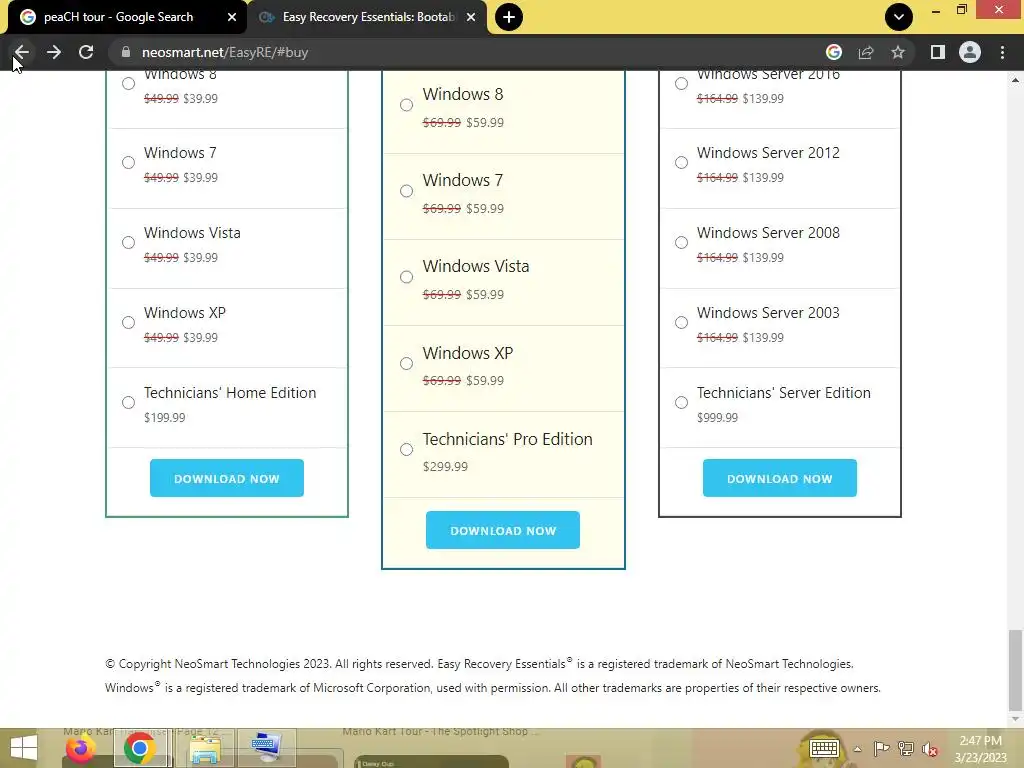Open the computer keyboard app in taskbar

click(266, 748)
